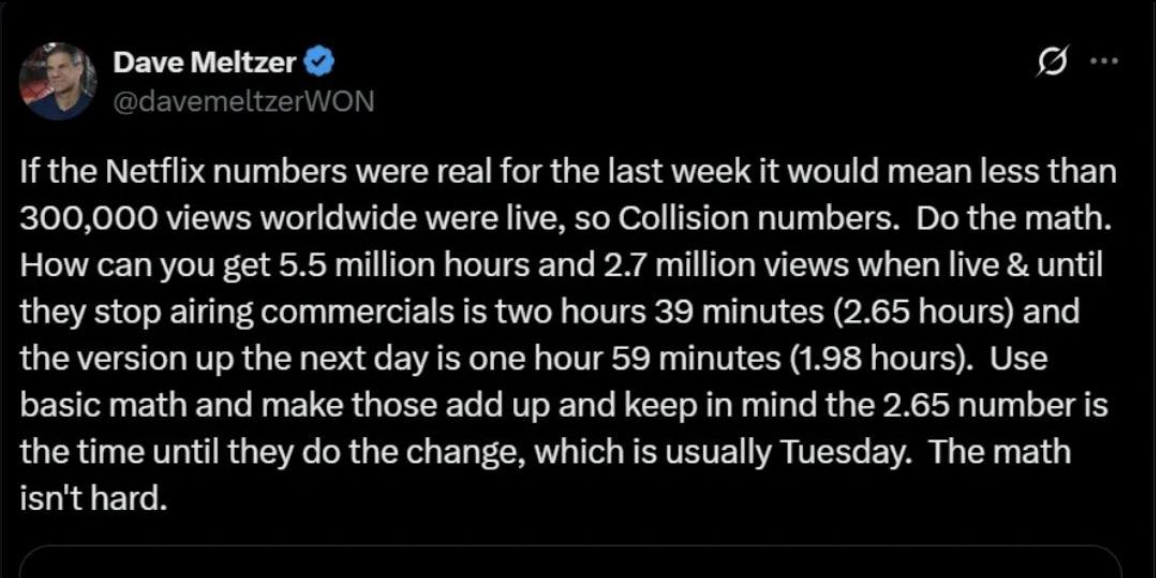Screen dimensions: 1156x578
Task: Click the embedded quoted post card below
Action: 570,561
